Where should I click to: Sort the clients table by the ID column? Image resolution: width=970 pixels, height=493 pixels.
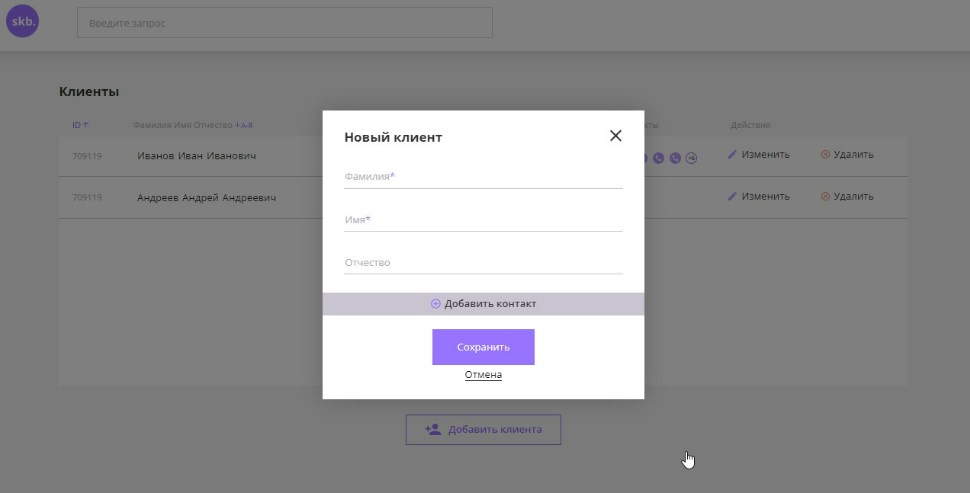pos(79,125)
